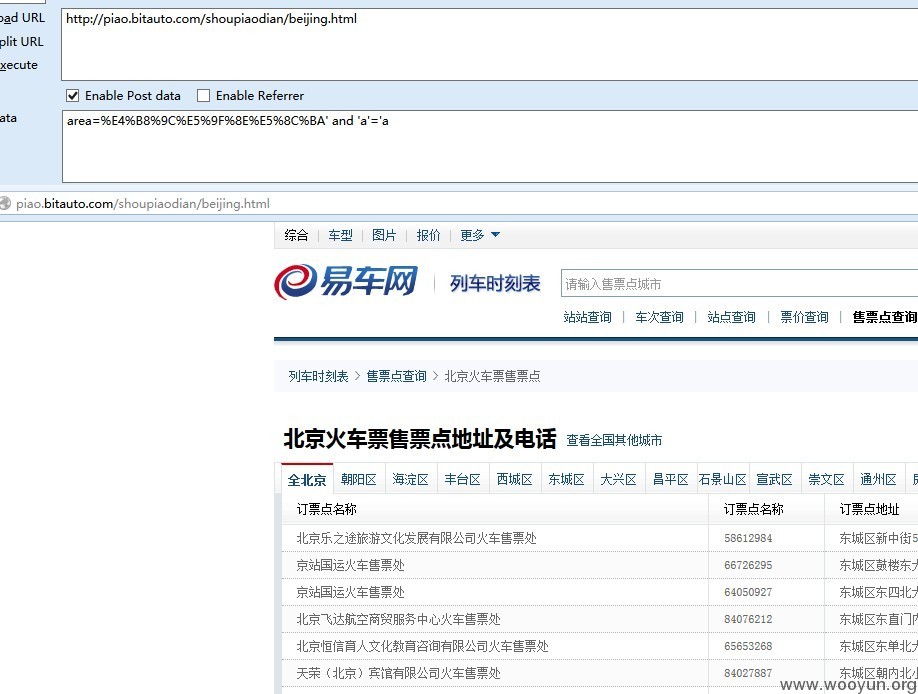
Task: Click the Post data text area
Action: (x=489, y=146)
